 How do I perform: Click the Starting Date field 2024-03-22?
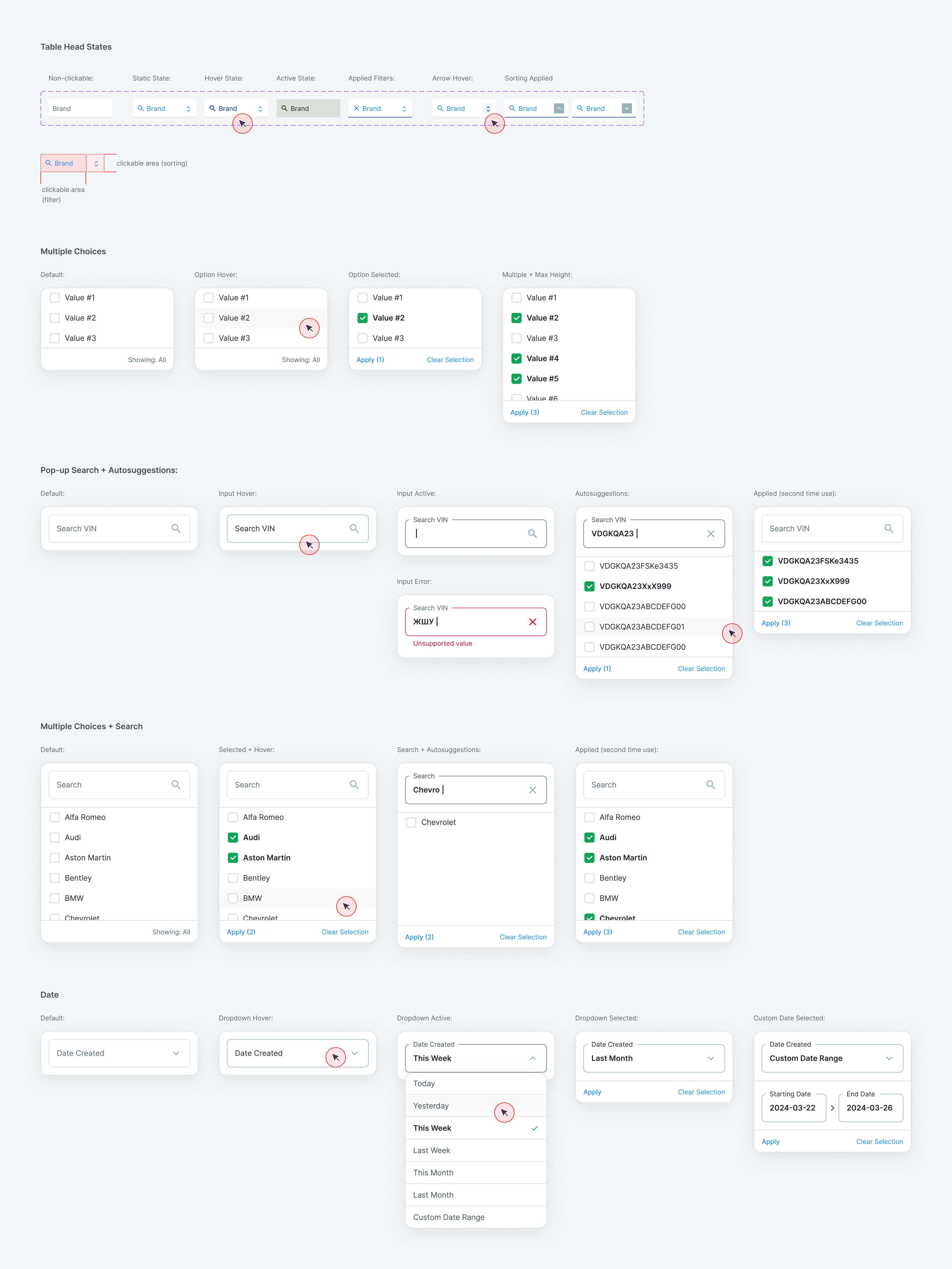[x=792, y=1108]
